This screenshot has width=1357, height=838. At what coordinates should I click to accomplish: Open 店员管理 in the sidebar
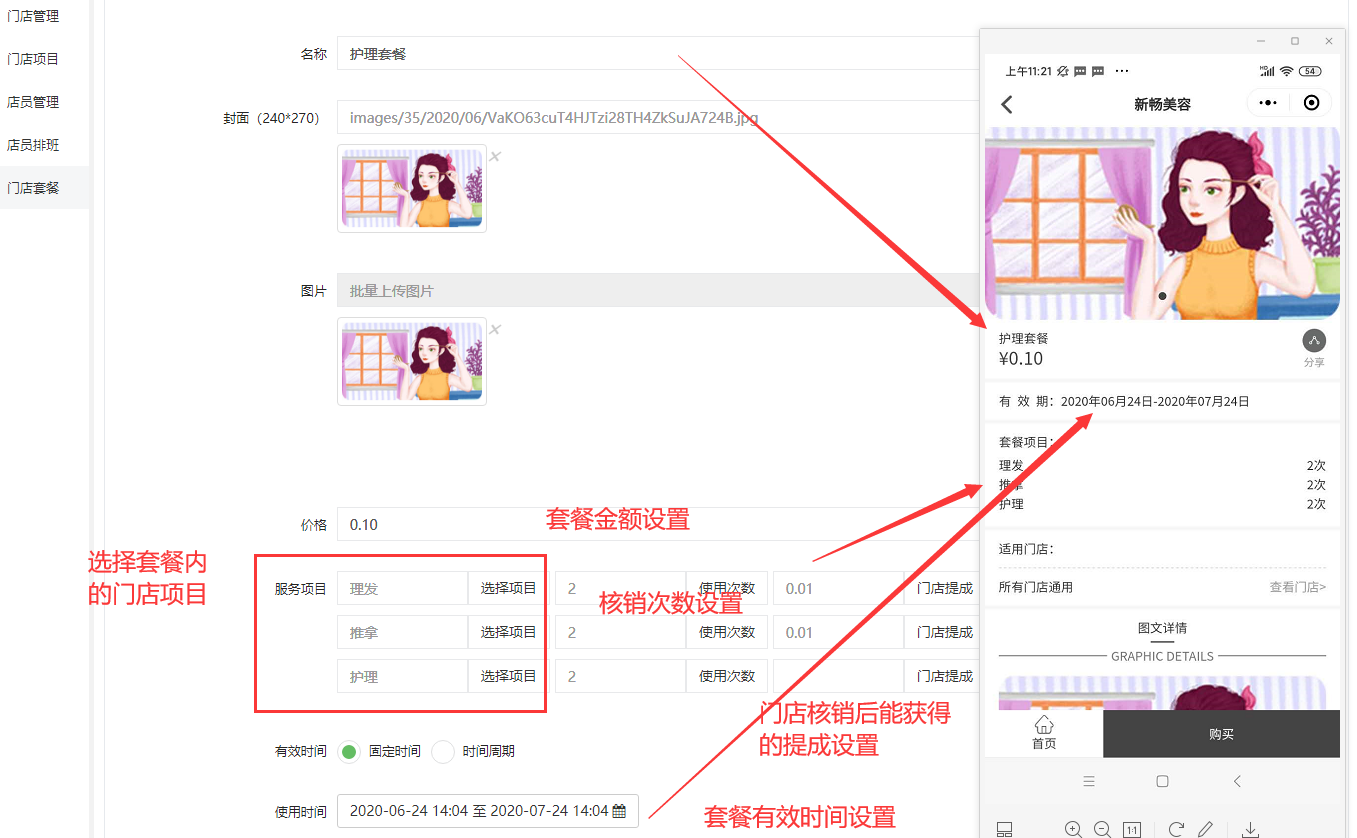(33, 102)
